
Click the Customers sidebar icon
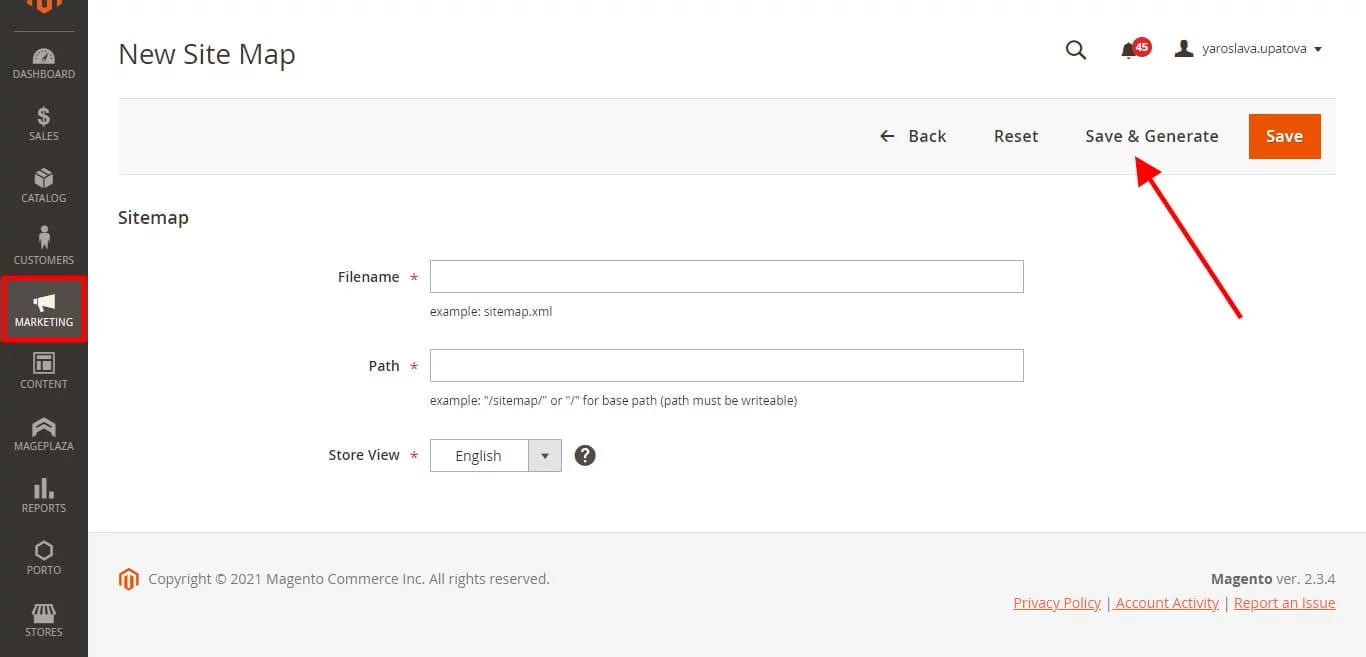pyautogui.click(x=43, y=242)
